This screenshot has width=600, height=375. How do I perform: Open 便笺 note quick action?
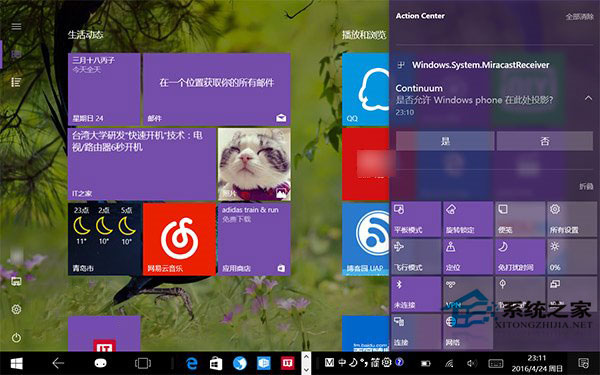point(520,219)
